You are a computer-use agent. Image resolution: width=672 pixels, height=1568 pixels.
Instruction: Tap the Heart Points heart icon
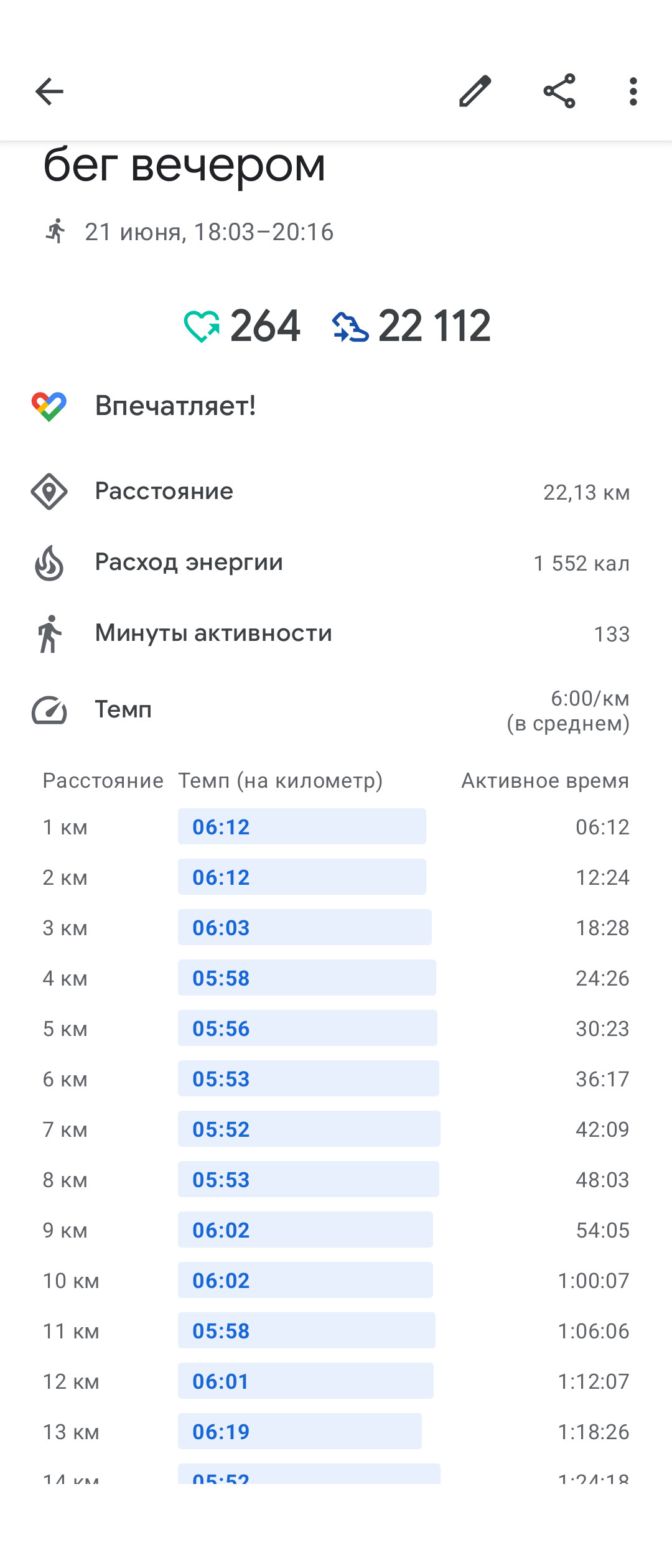pyautogui.click(x=202, y=326)
